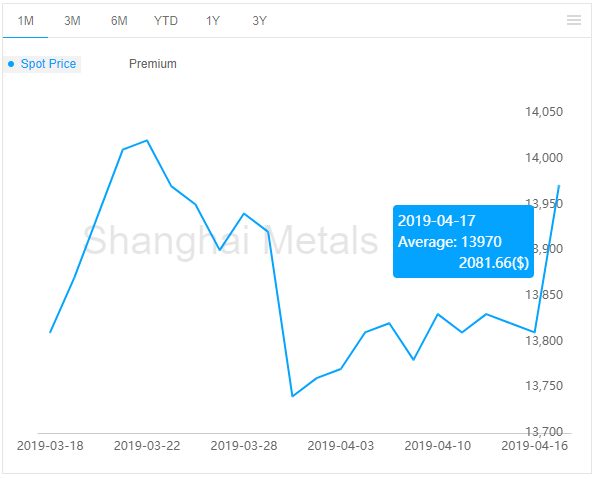Toggle the Premium series legend
Image resolution: width=597 pixels, height=479 pixels.
click(x=153, y=64)
